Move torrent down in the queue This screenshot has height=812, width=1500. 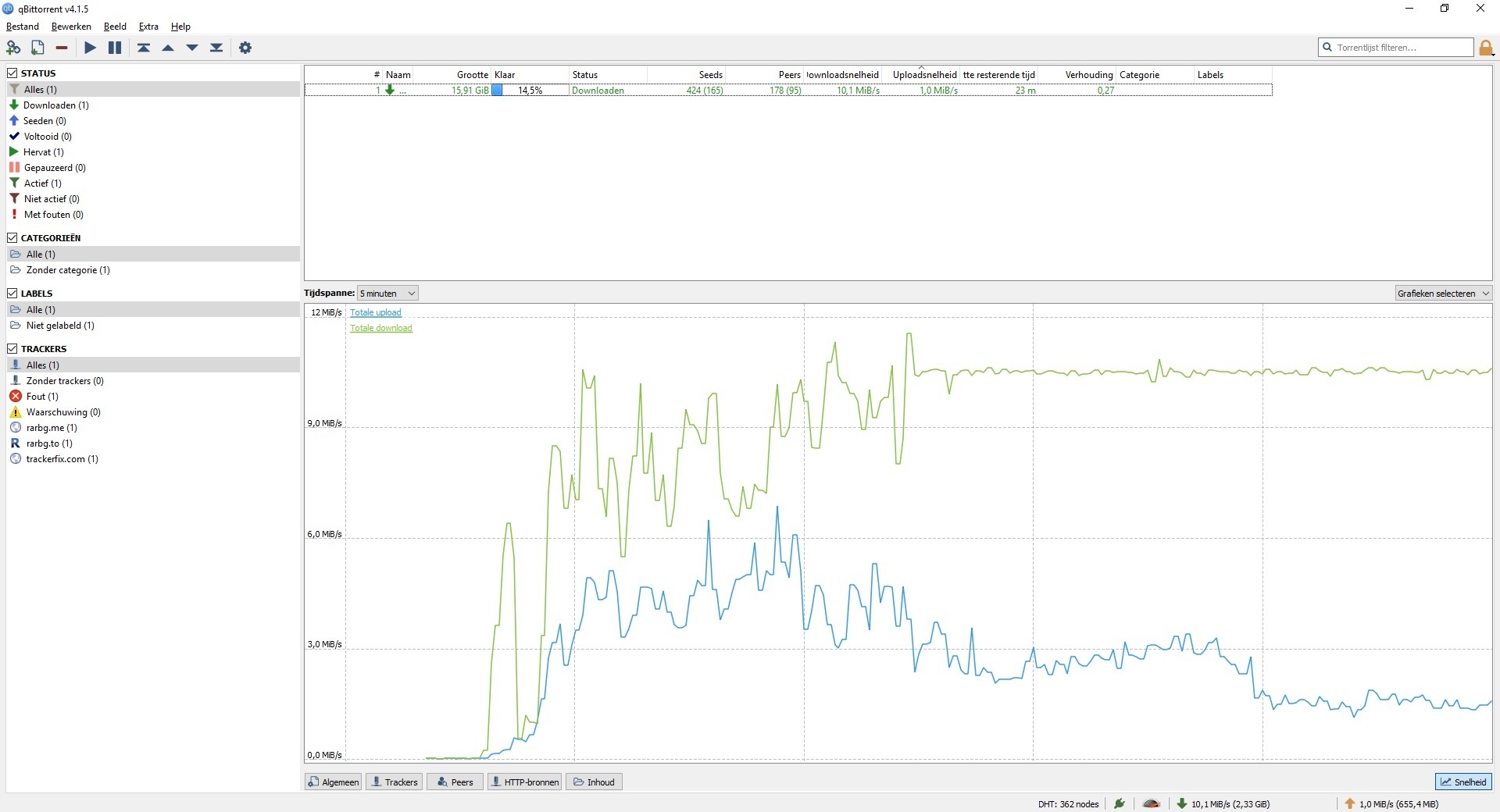tap(192, 48)
